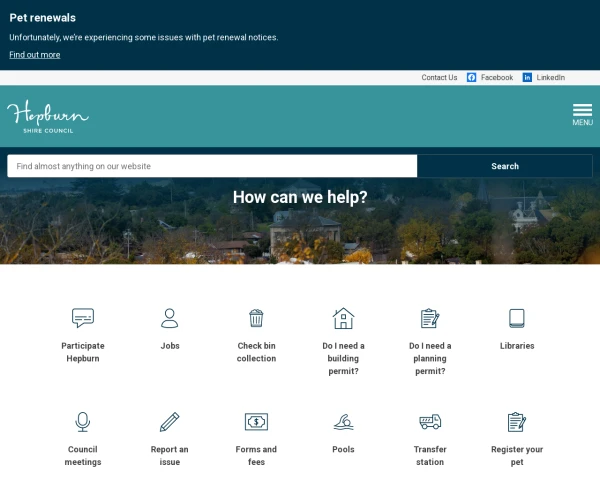
Task: Click the Libraries book icon
Action: pos(517,318)
